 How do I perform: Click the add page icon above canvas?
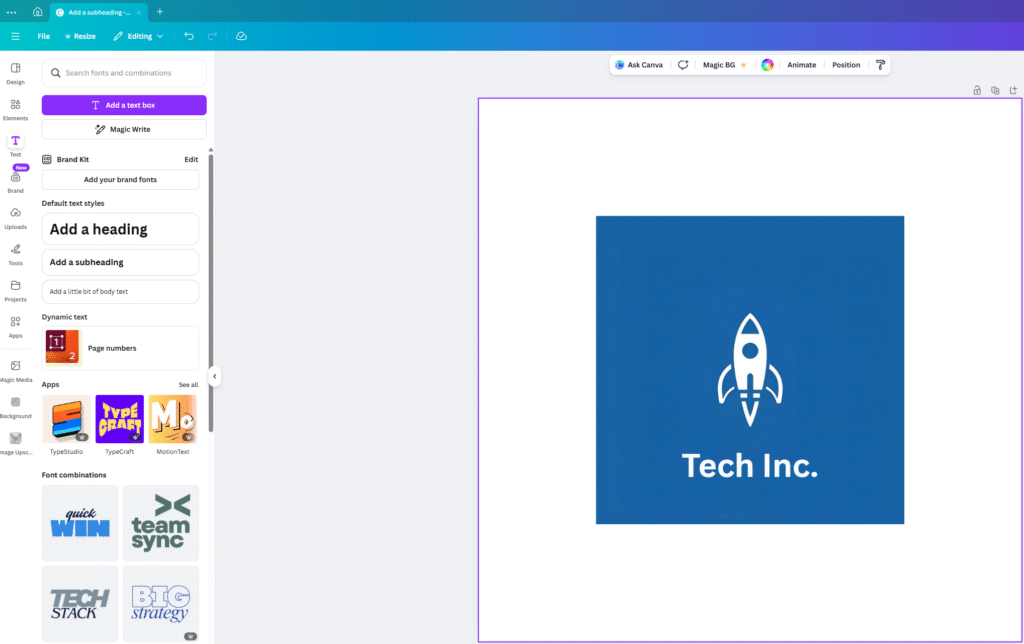1012,90
